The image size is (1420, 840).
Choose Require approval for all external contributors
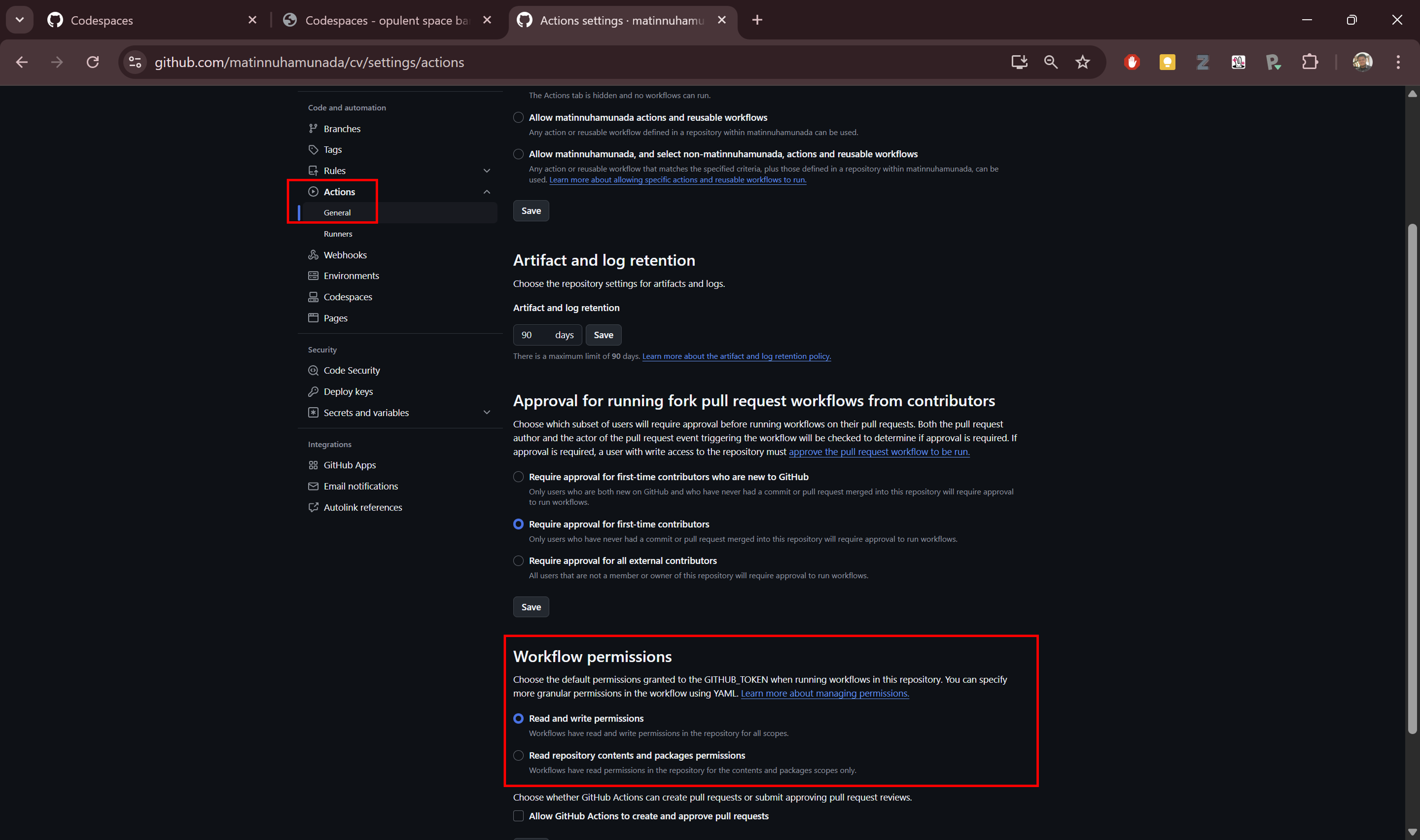518,560
